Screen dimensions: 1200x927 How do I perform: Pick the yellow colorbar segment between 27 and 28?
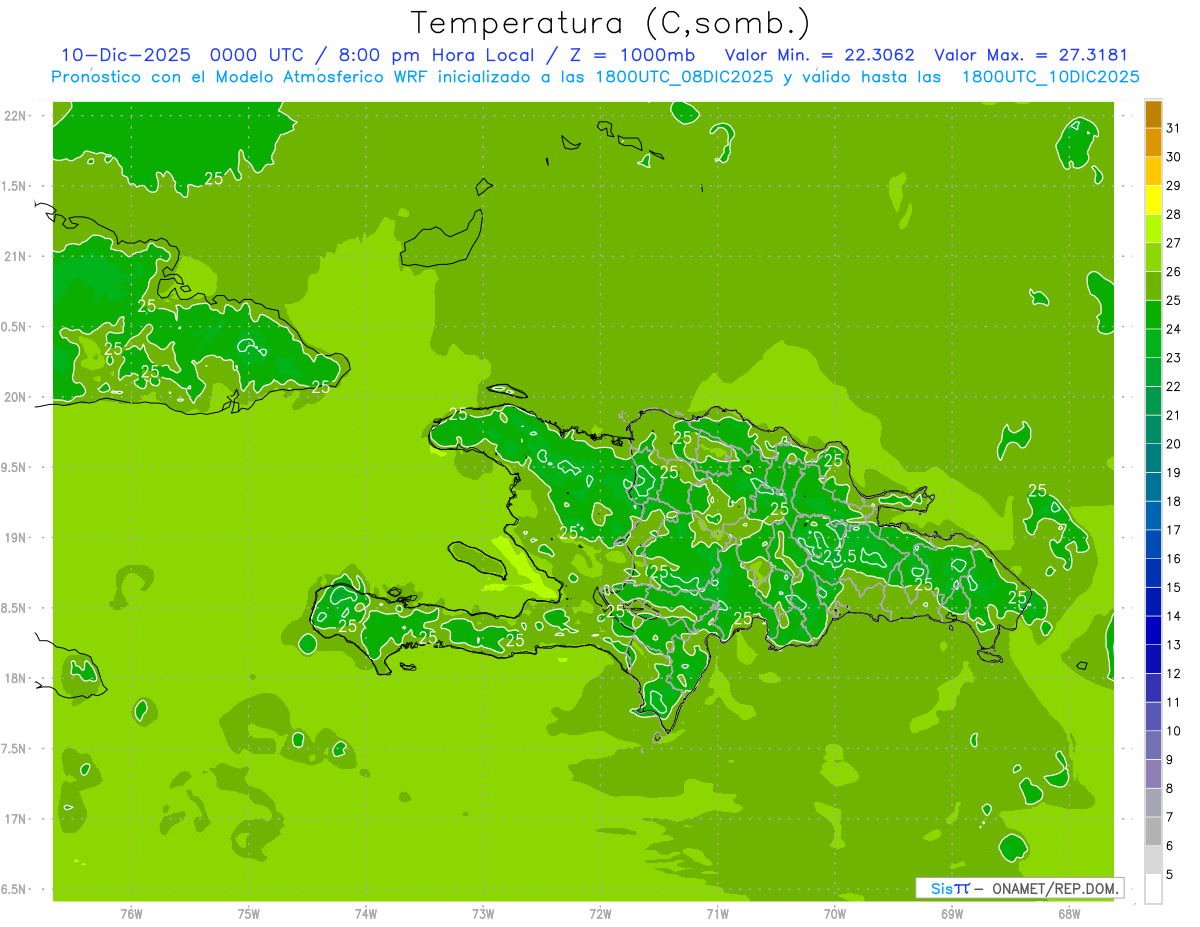(1153, 229)
